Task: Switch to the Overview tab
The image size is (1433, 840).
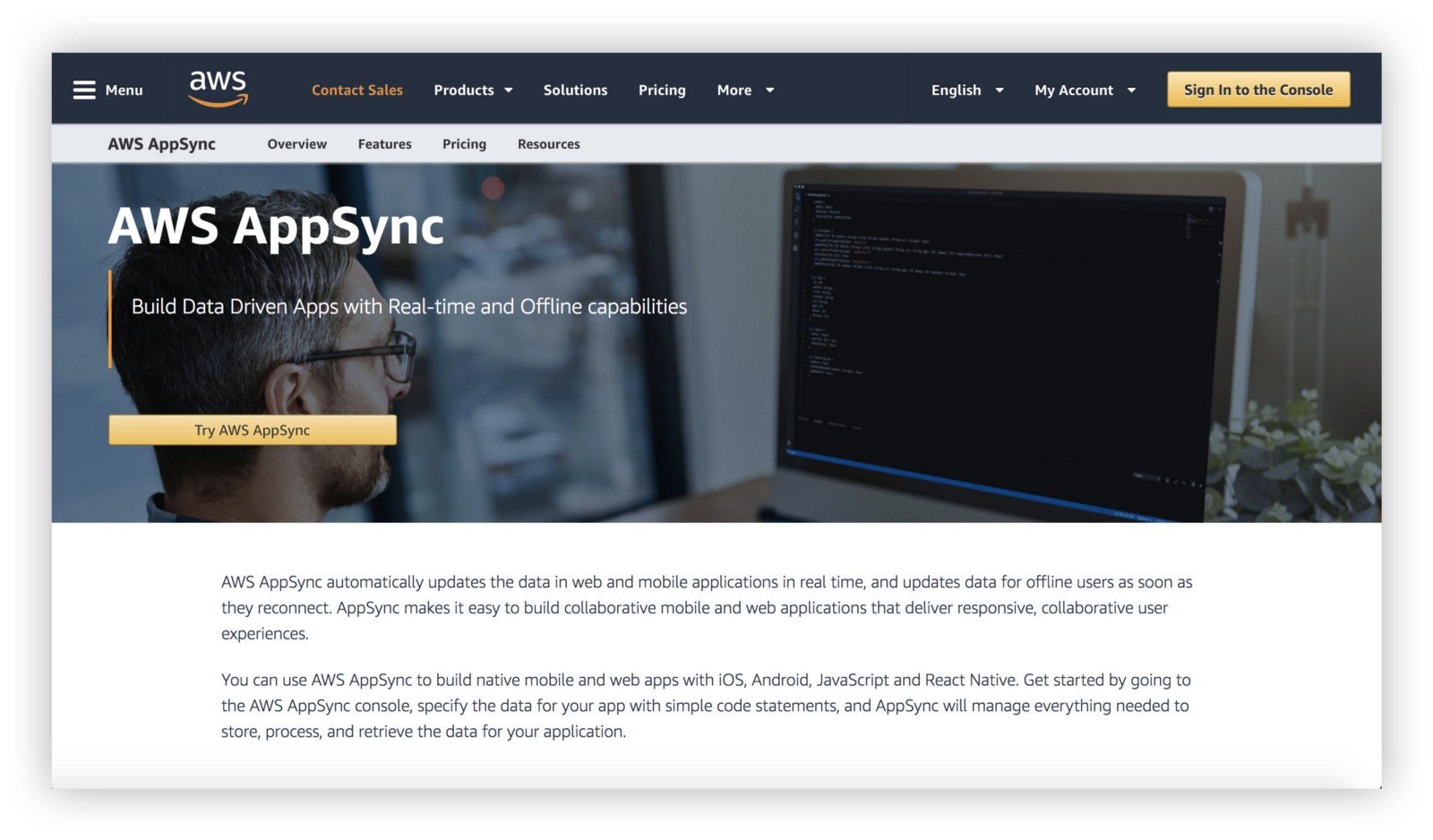Action: 297,143
